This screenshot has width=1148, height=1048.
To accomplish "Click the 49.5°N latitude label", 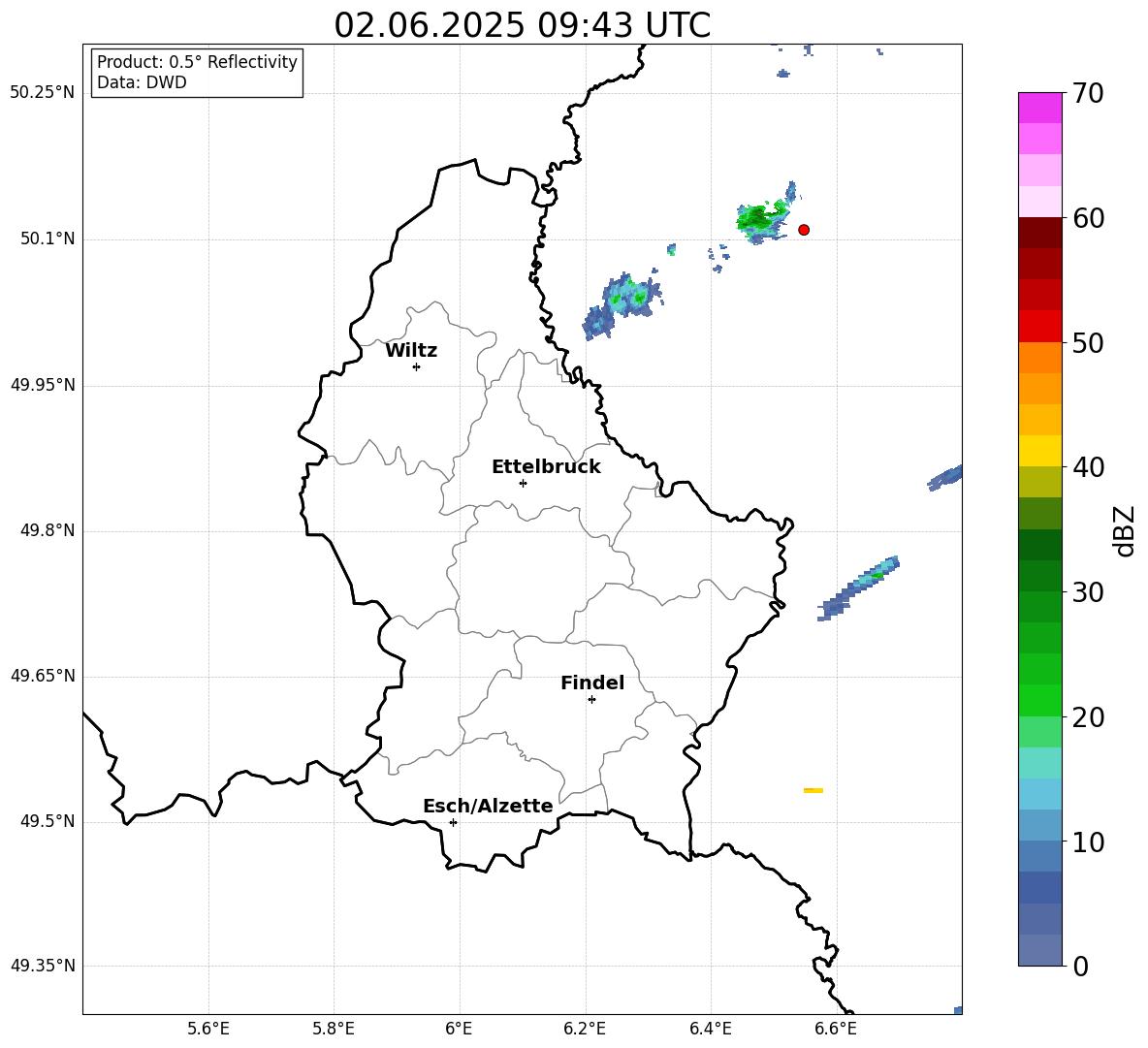I will click(x=48, y=821).
